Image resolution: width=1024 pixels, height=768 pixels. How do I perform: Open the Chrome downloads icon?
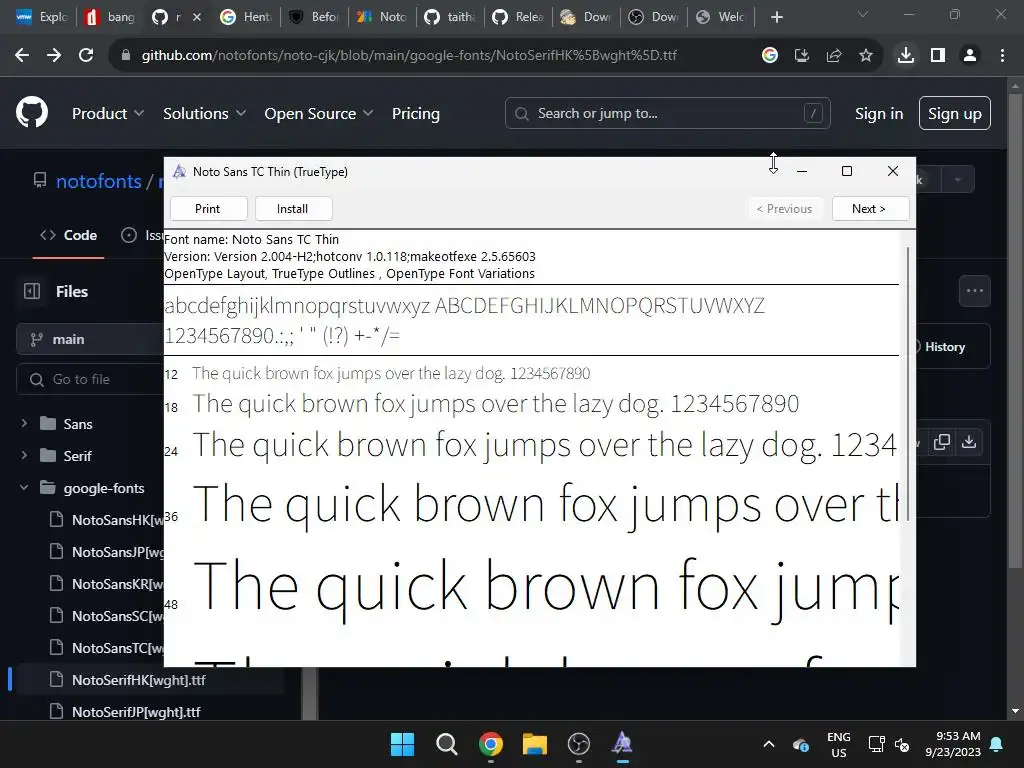(x=906, y=56)
